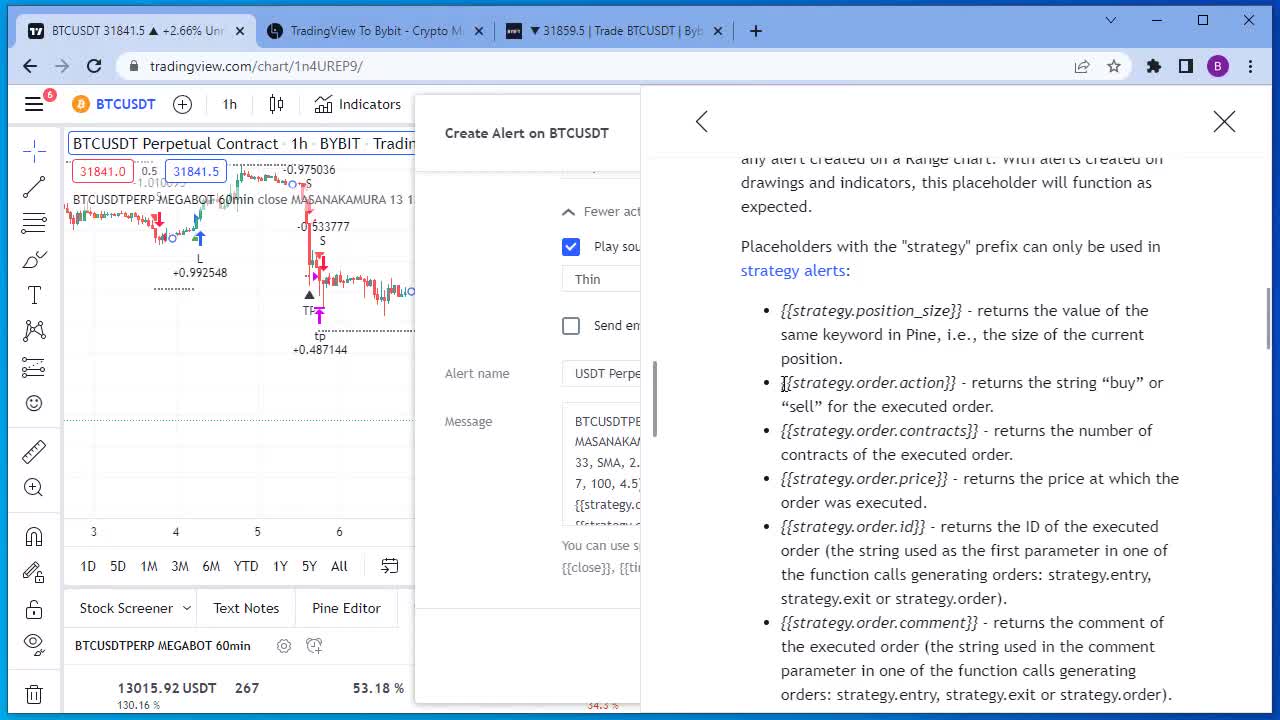This screenshot has width=1280, height=720.
Task: Click the sell price 31841.0 button
Action: coord(103,171)
